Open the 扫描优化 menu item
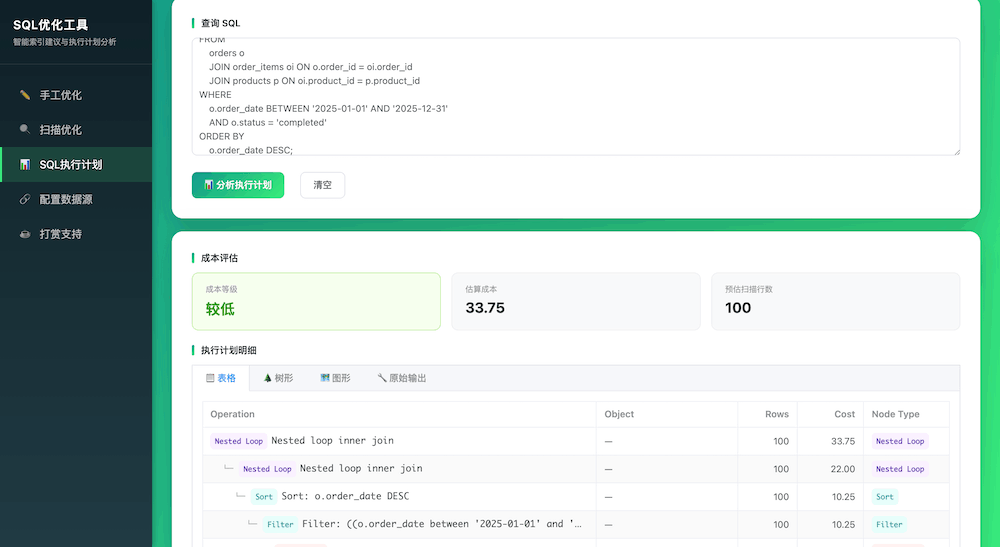 [x=77, y=129]
